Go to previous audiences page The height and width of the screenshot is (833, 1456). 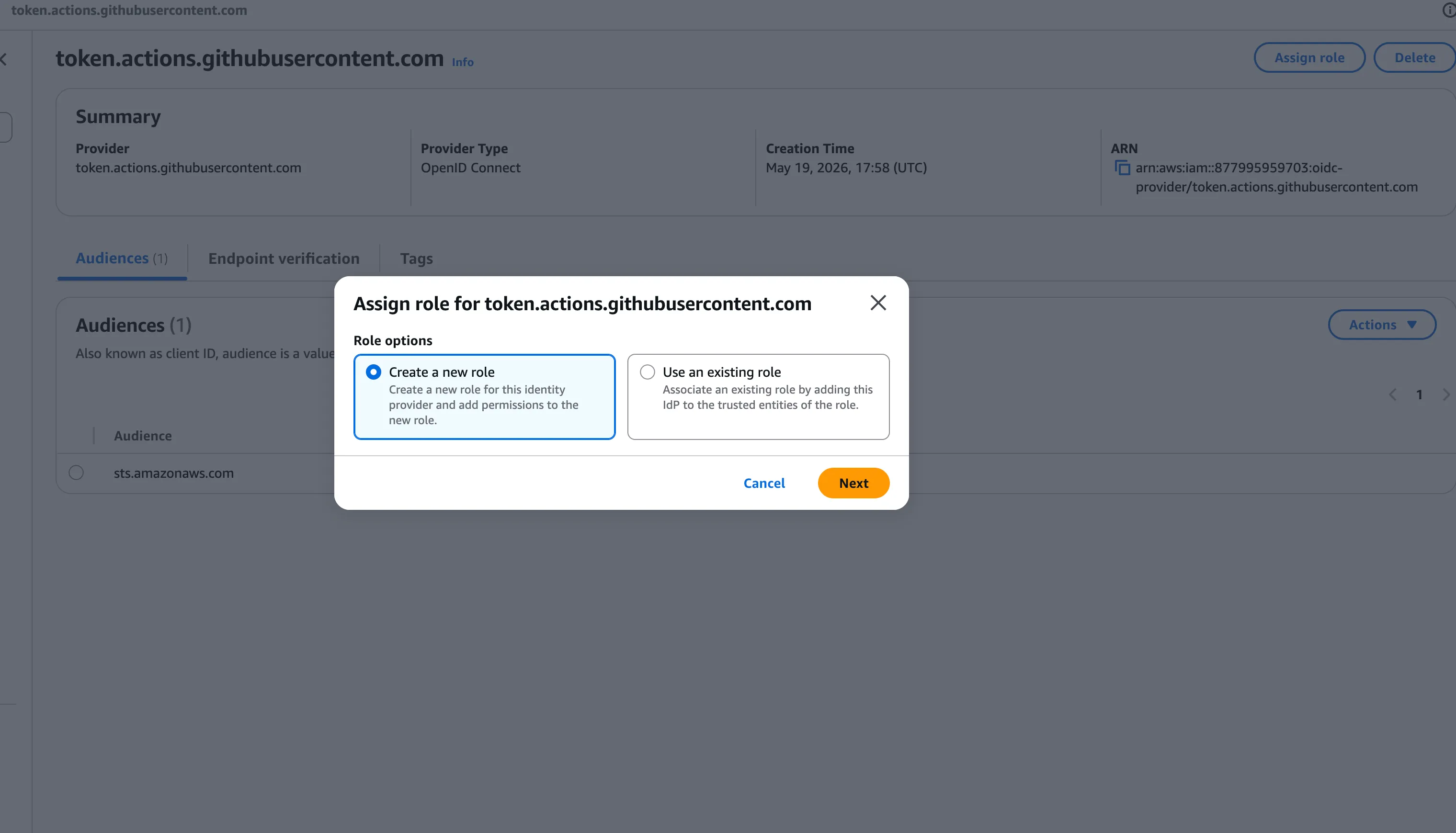click(x=1392, y=394)
